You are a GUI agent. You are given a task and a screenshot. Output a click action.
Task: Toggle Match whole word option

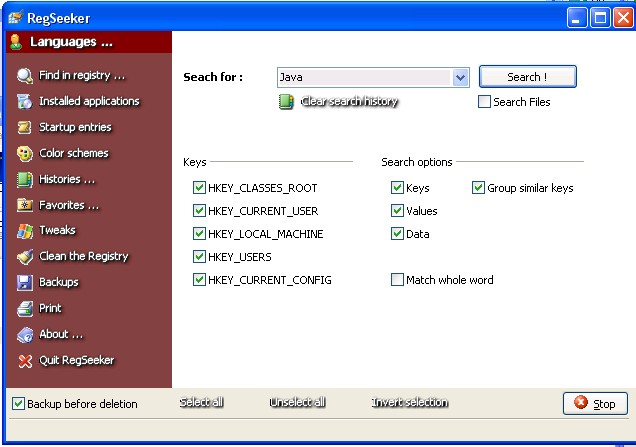tap(398, 280)
